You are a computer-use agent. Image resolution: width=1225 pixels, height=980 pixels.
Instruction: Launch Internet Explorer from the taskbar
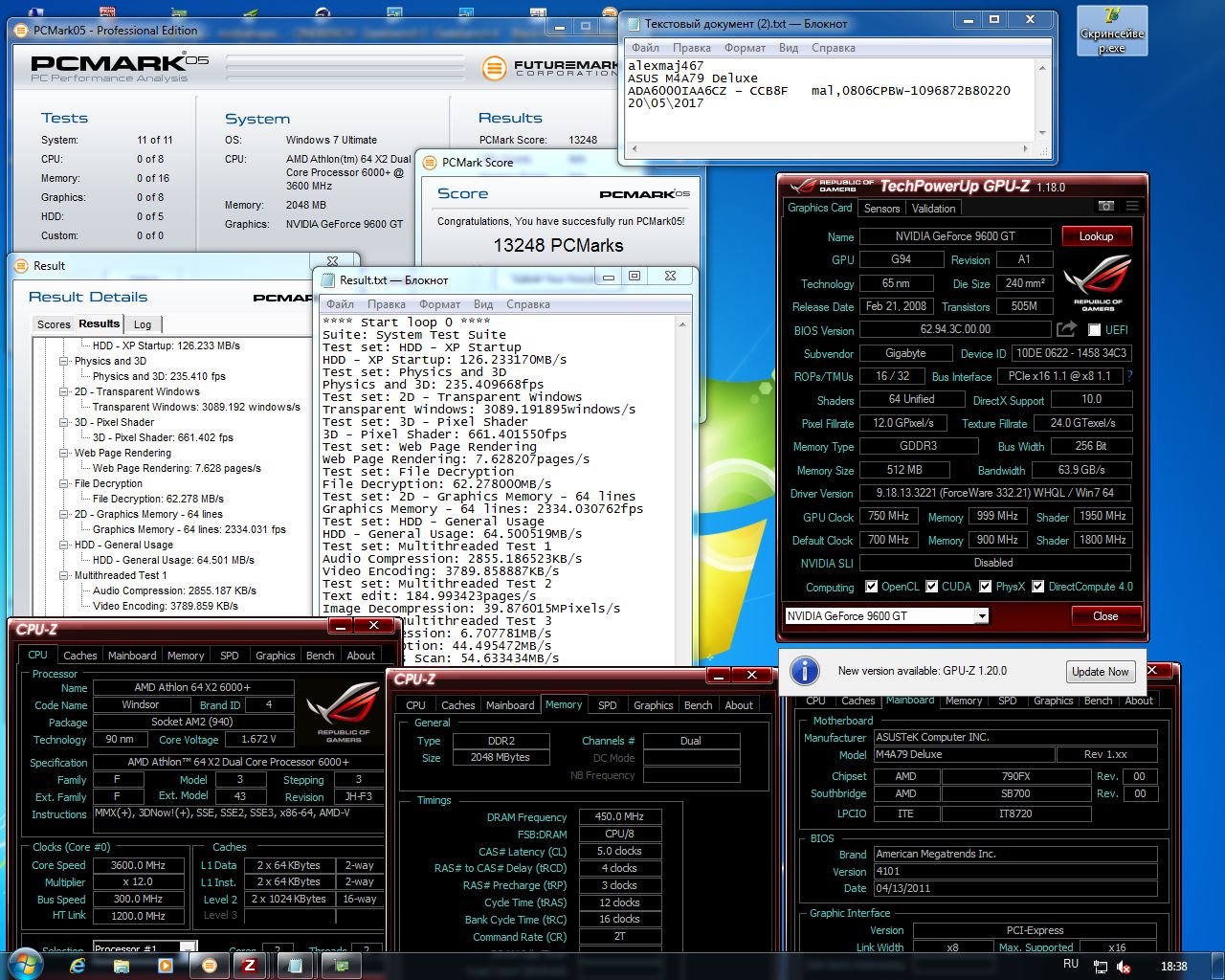pos(78,966)
